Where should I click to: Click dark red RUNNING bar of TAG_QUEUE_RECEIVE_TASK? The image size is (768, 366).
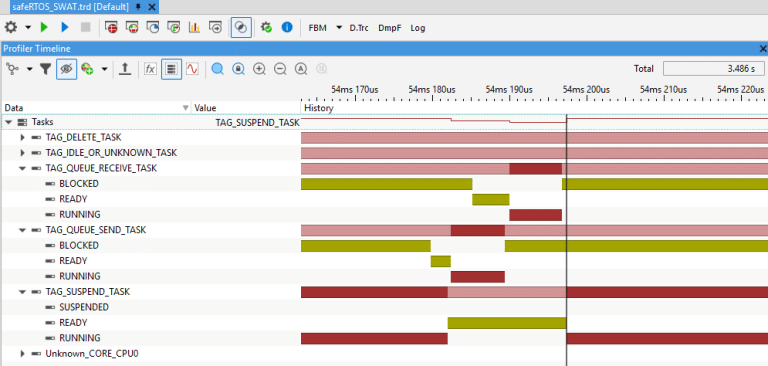coord(535,215)
